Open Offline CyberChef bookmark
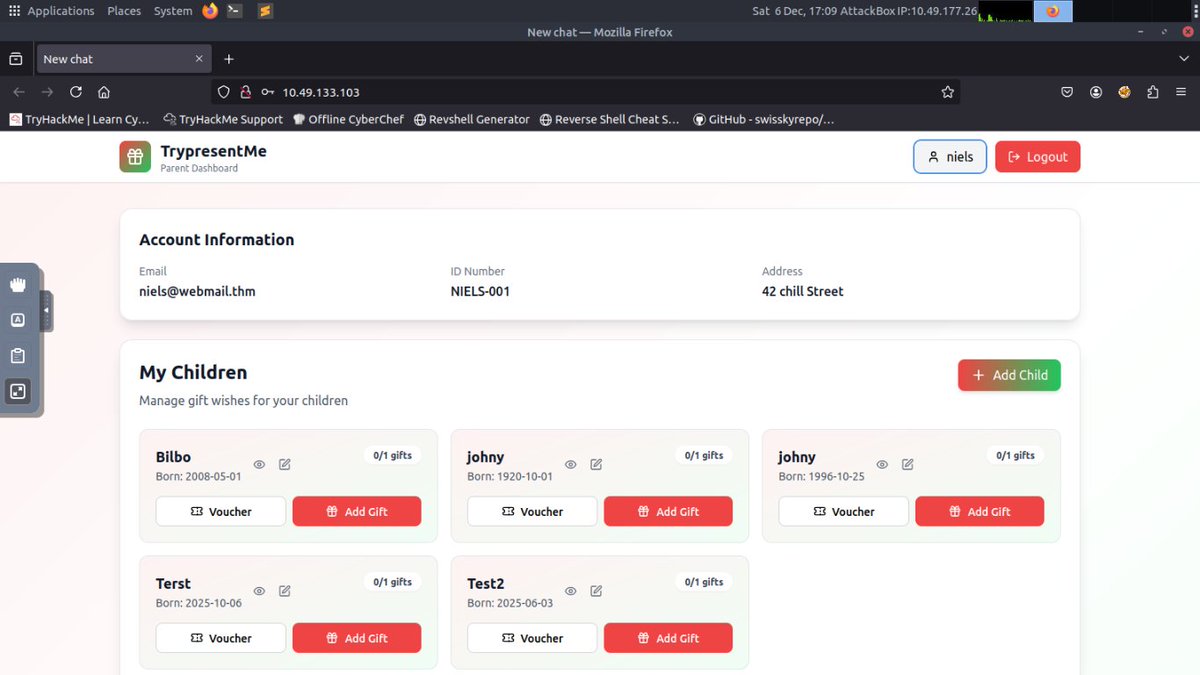Viewport: 1200px width, 675px height. (348, 119)
